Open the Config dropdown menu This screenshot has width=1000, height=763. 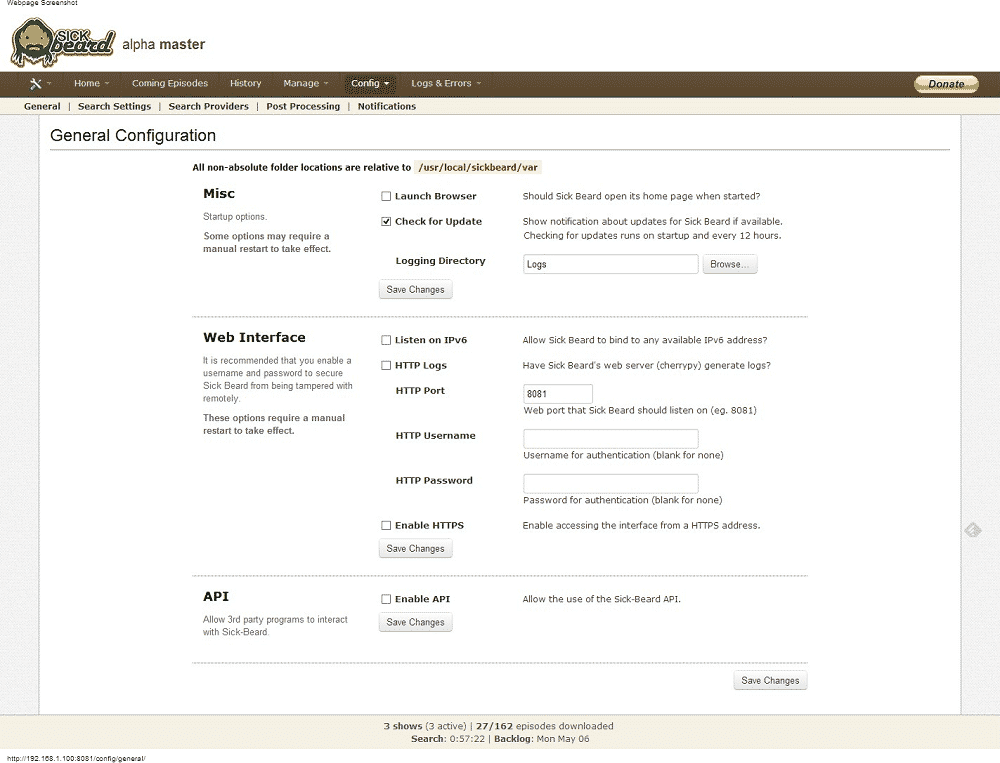tap(370, 84)
